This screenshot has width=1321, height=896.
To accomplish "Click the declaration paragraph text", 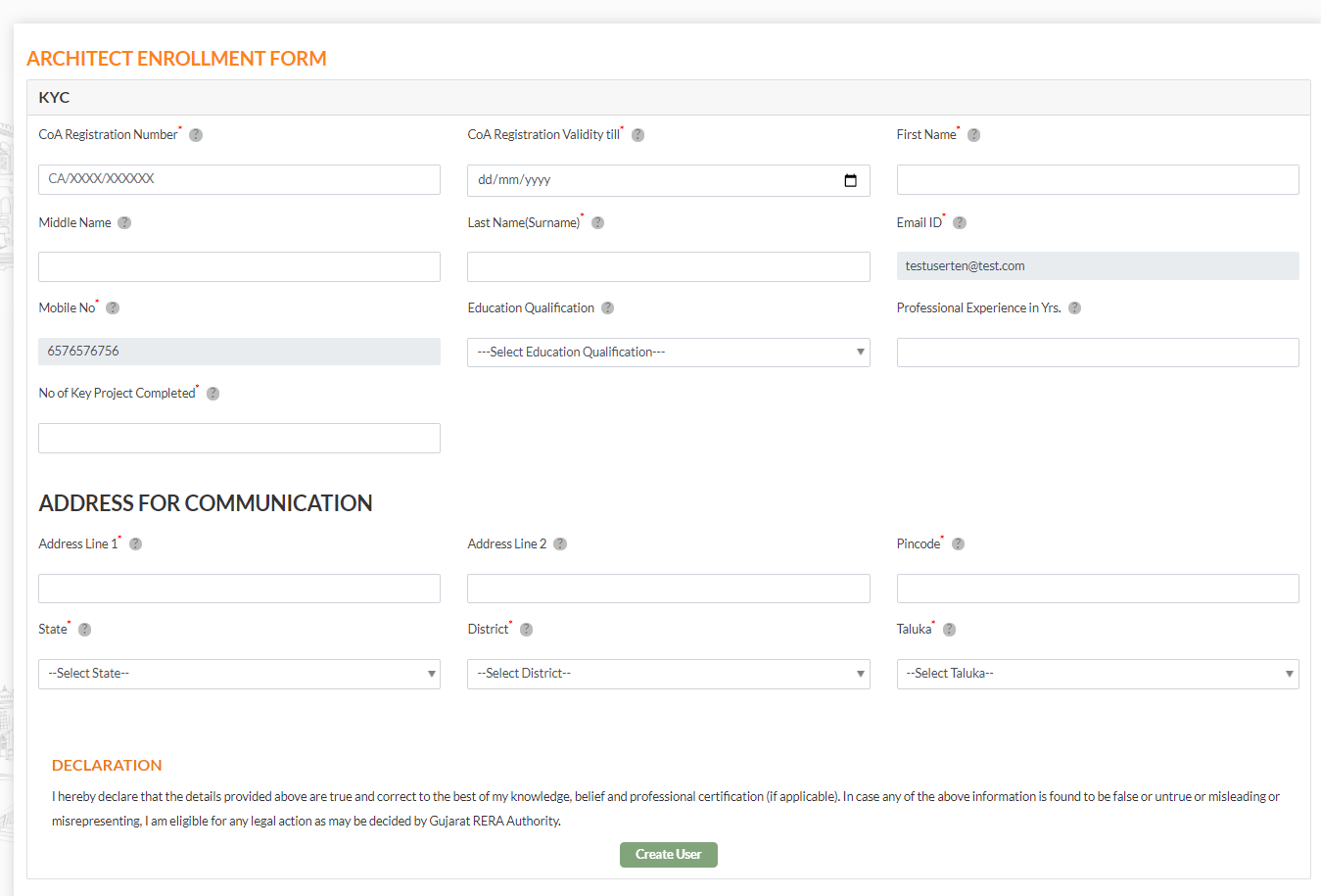I will [x=666, y=809].
